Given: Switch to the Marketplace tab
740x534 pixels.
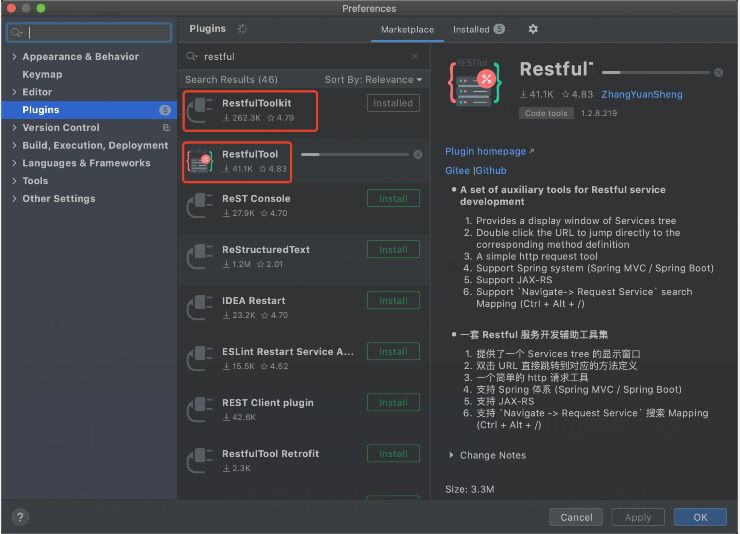Looking at the screenshot, I should coord(407,30).
